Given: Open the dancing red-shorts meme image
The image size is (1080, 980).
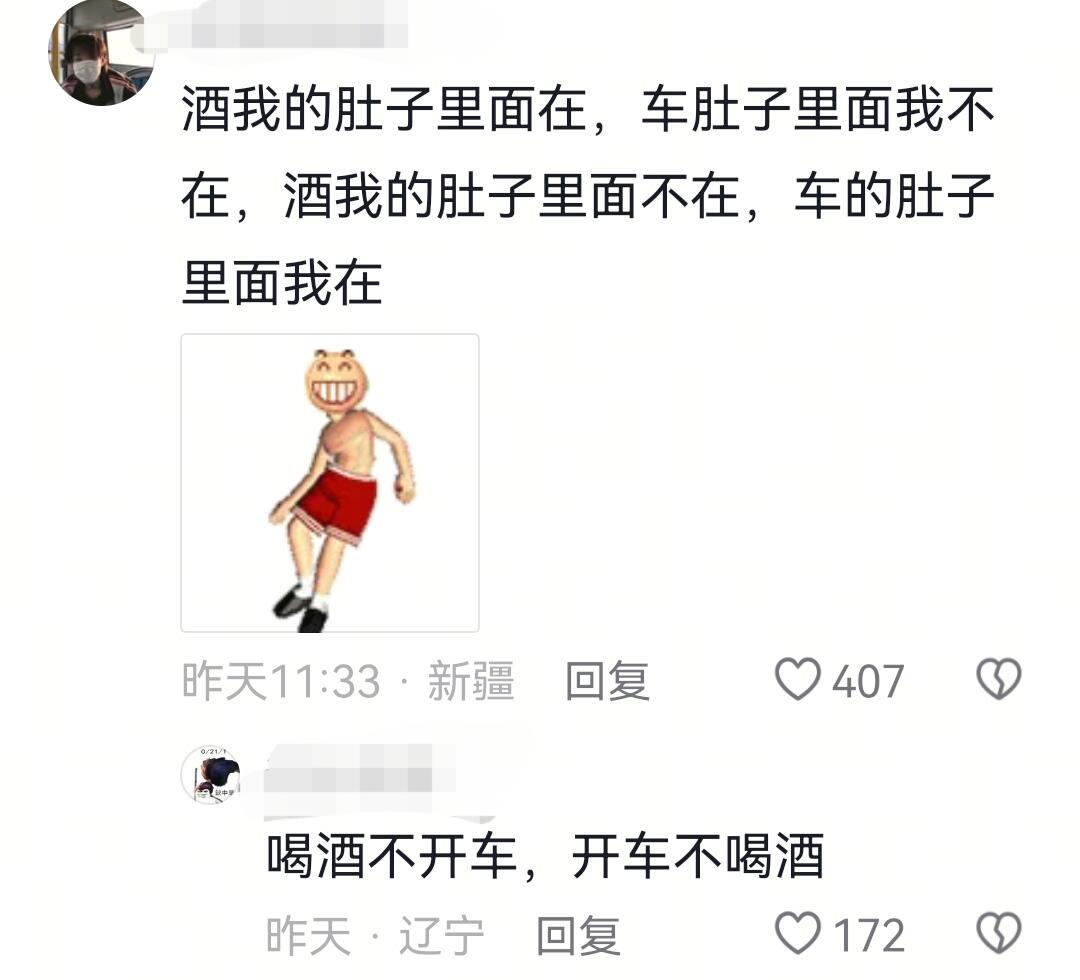Looking at the screenshot, I should [x=330, y=483].
